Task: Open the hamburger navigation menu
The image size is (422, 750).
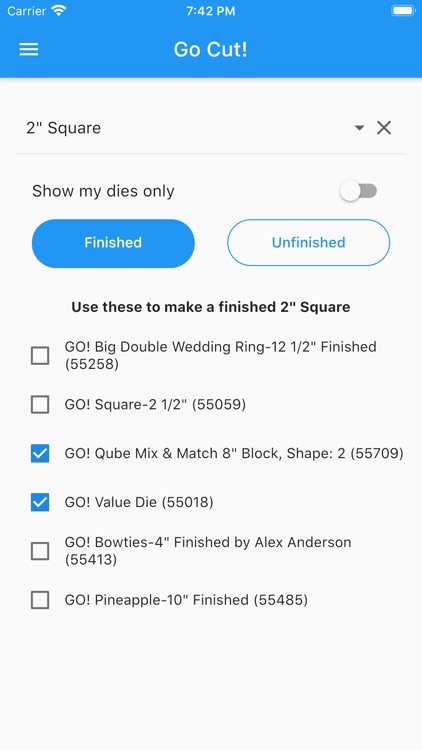Action: [29, 49]
